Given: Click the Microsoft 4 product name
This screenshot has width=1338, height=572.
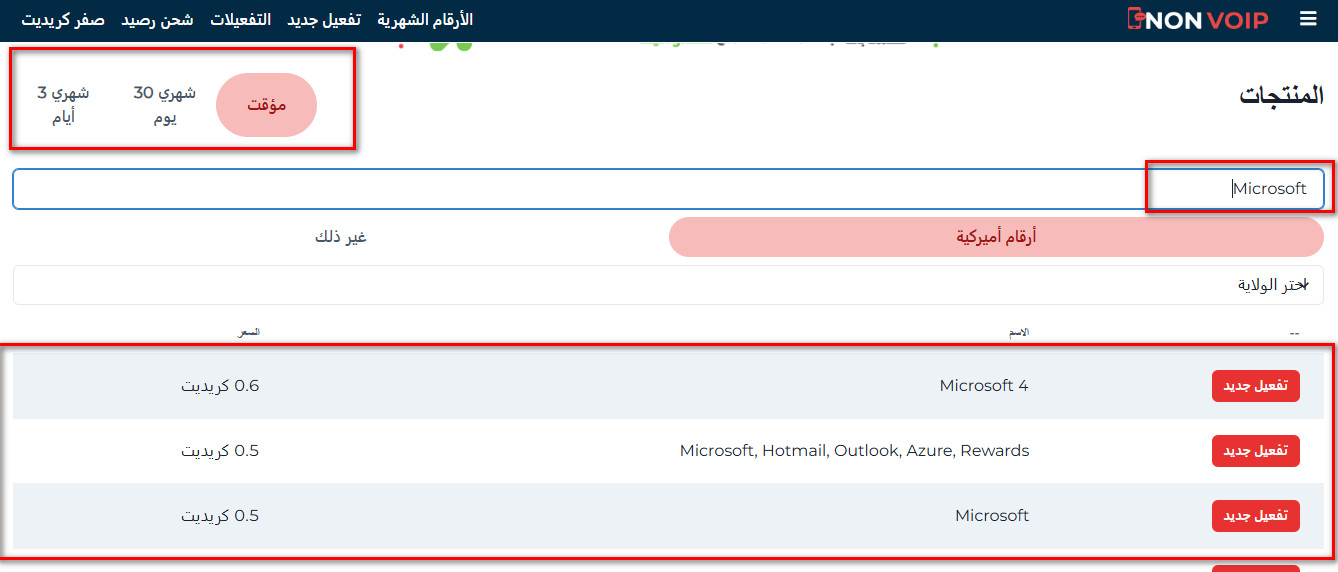Looking at the screenshot, I should point(984,386).
